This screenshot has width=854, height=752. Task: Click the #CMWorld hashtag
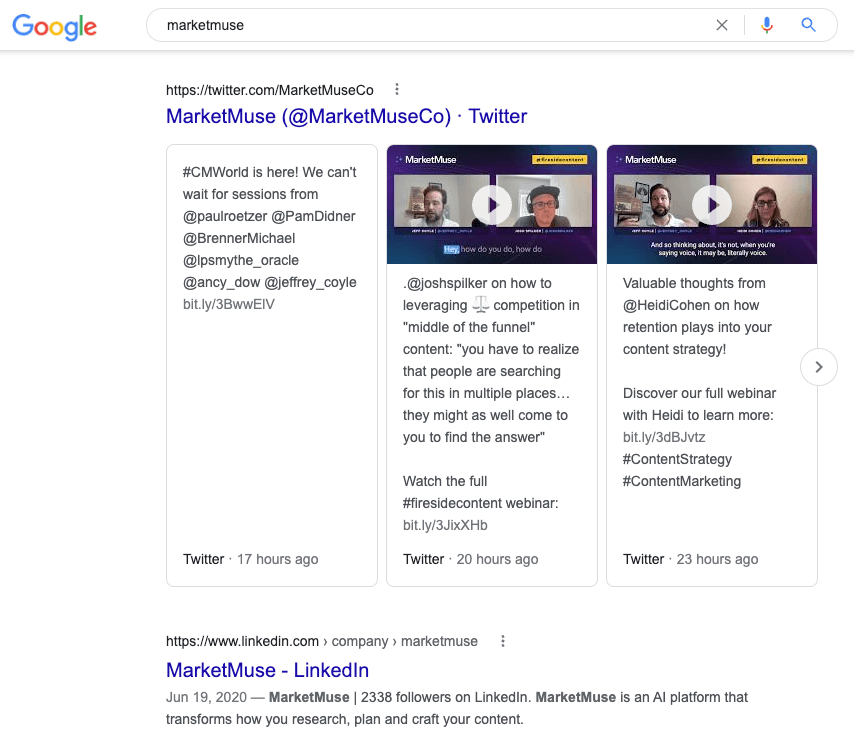[x=215, y=172]
